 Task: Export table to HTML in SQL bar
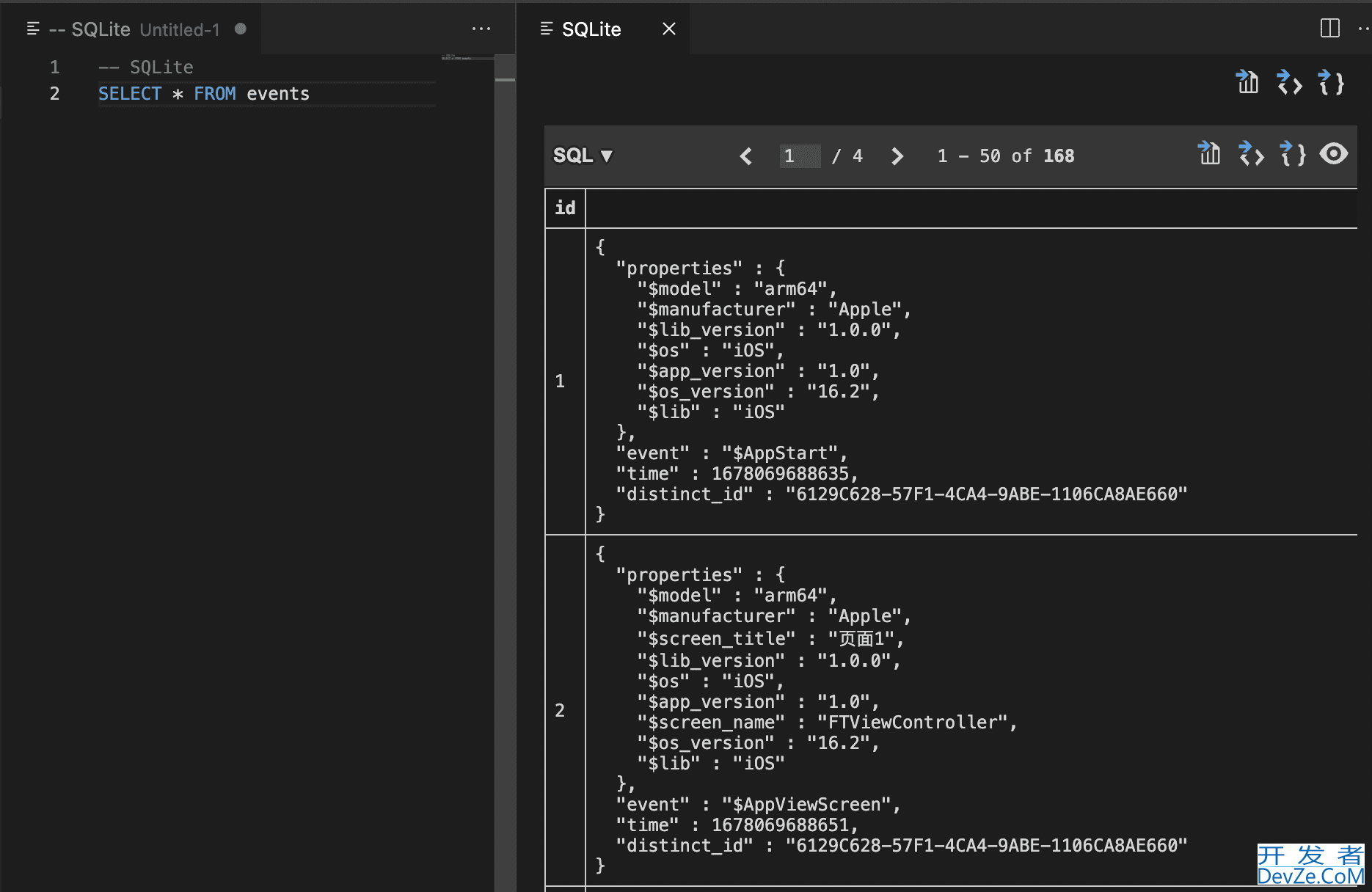(1251, 154)
